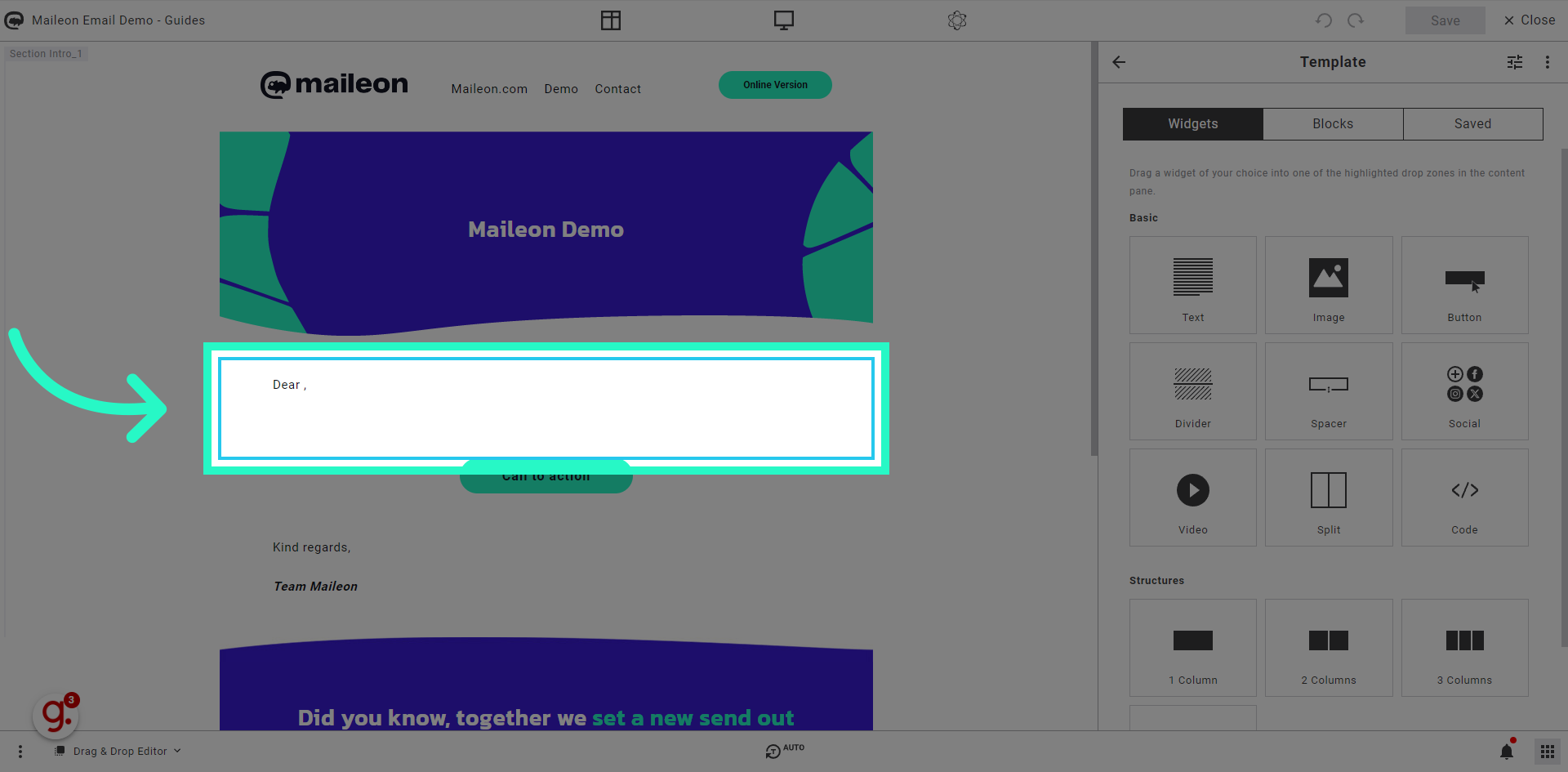1568x772 pixels.
Task: Close the editor with Close button
Action: 1530,20
